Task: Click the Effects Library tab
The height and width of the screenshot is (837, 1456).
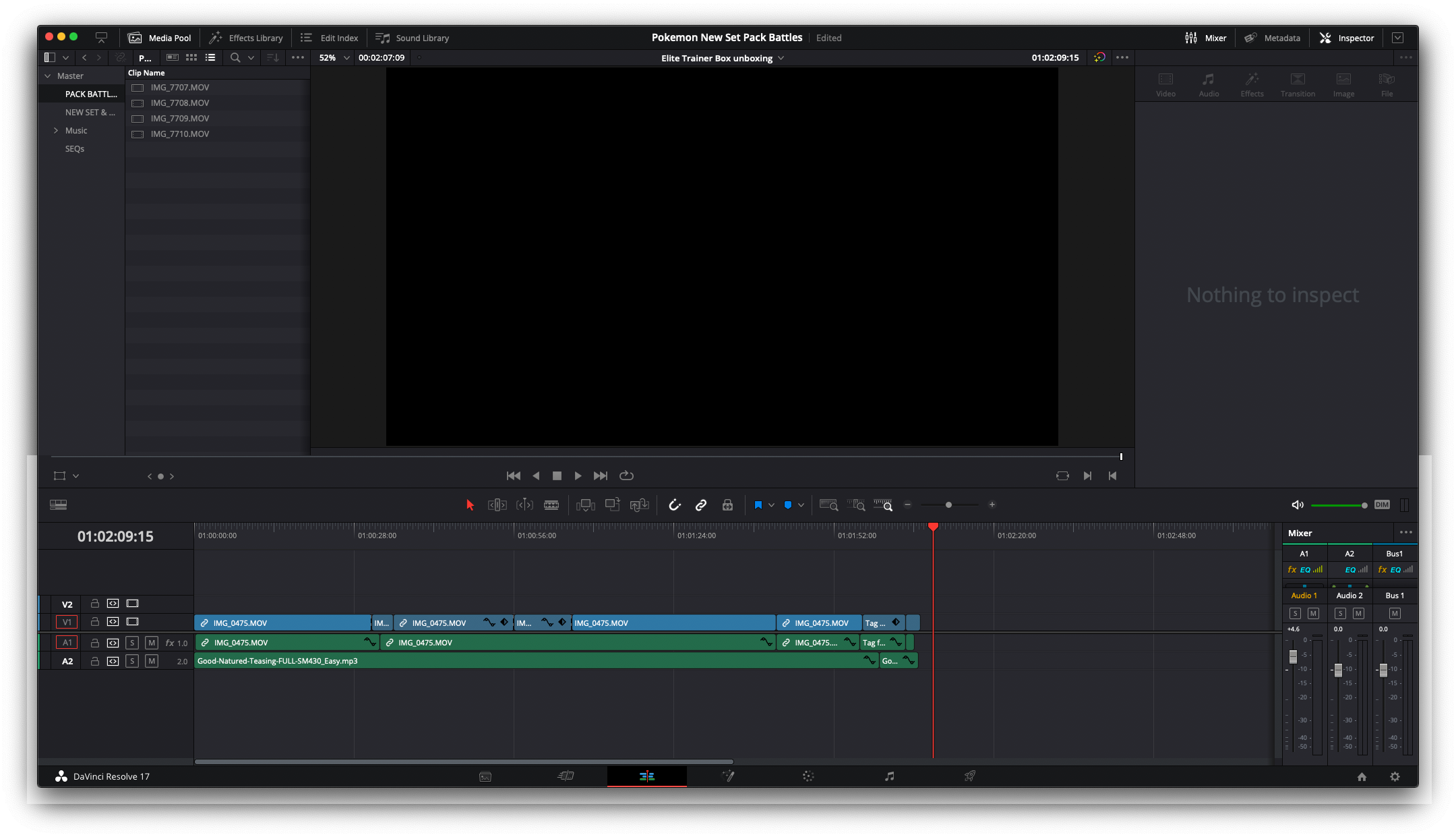Action: point(244,38)
